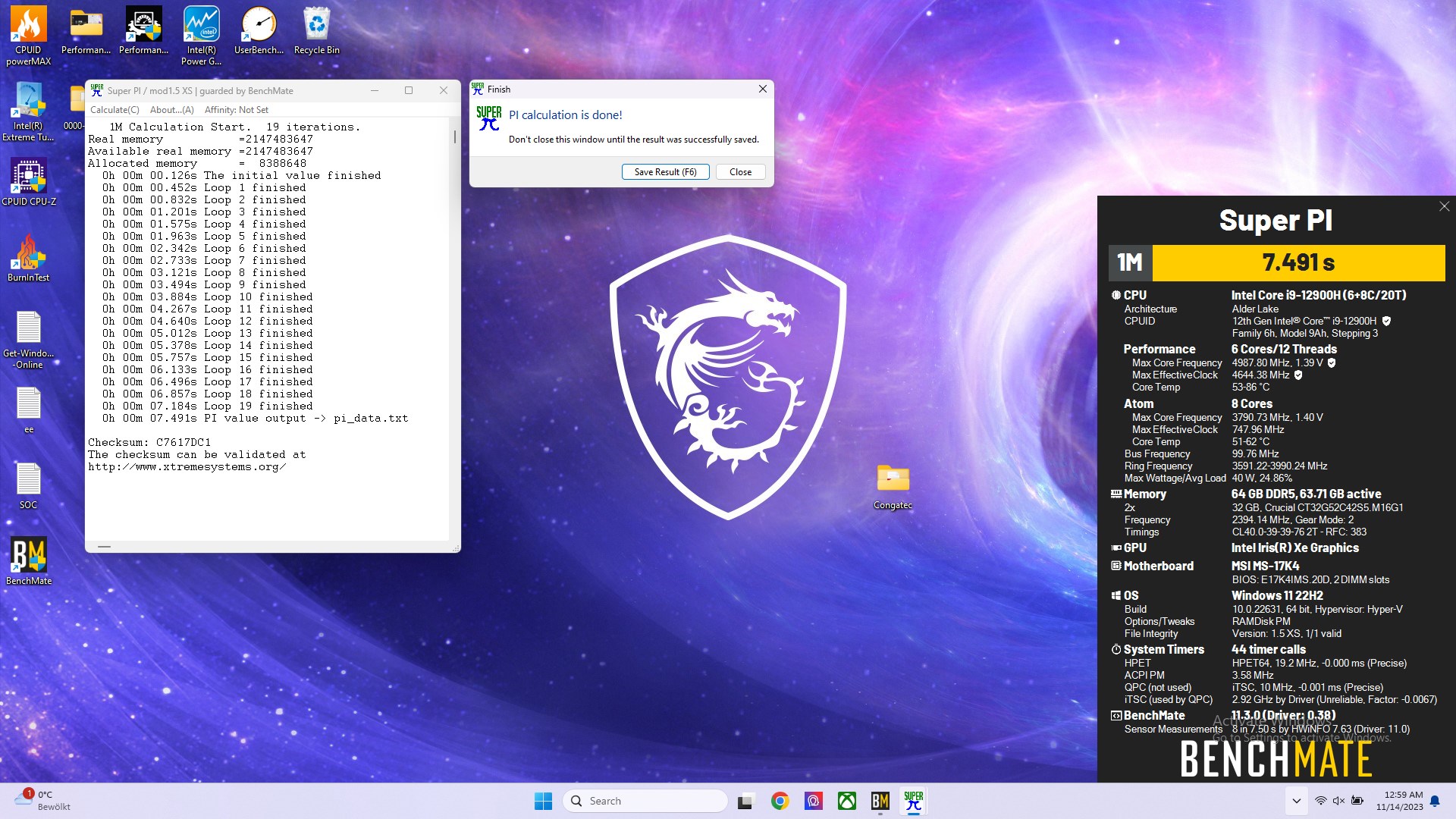Open Get-Windo...-Online file on desktop
The image size is (1456, 819).
pos(28,339)
